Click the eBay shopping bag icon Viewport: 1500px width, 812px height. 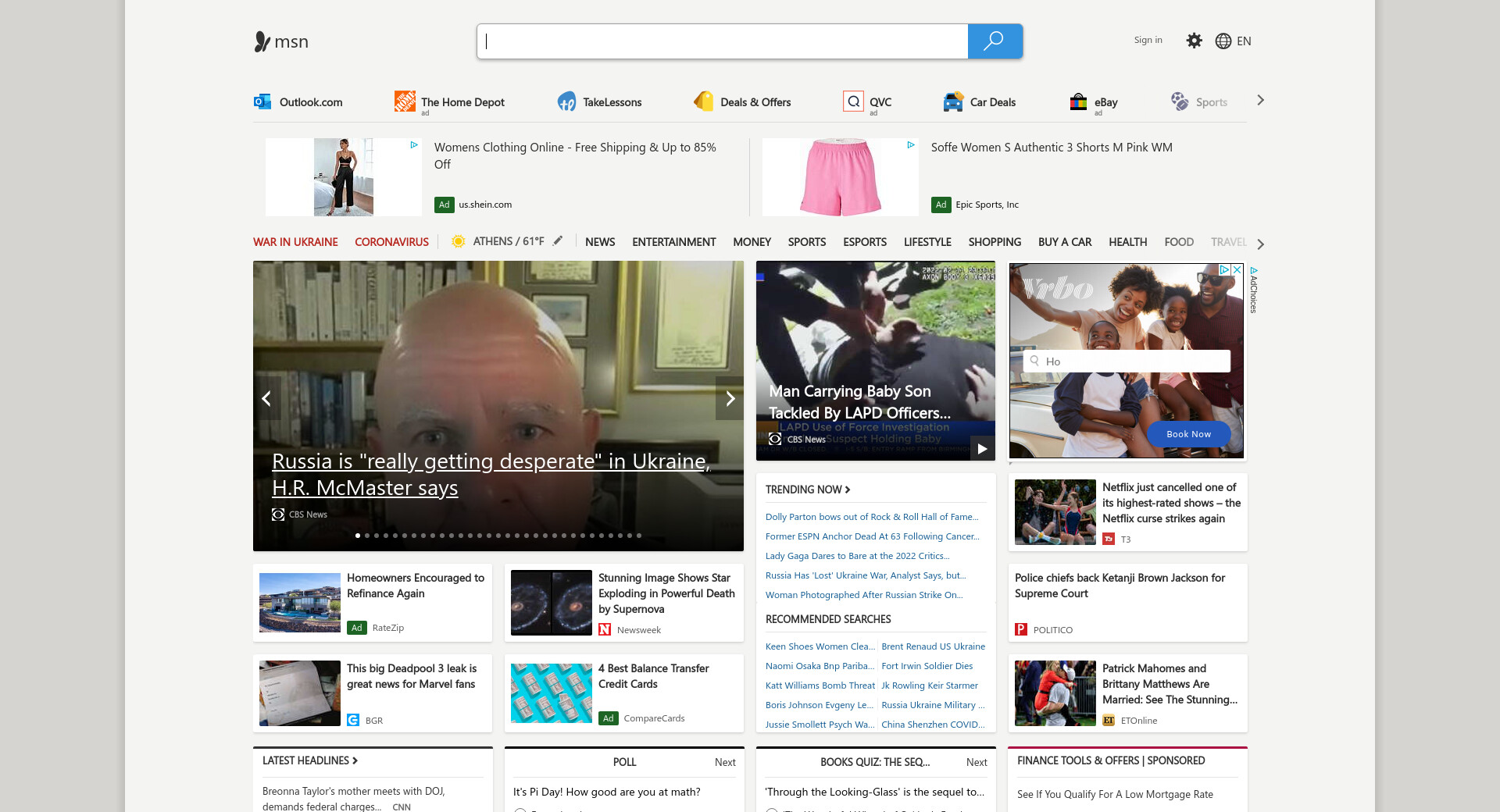point(1078,101)
